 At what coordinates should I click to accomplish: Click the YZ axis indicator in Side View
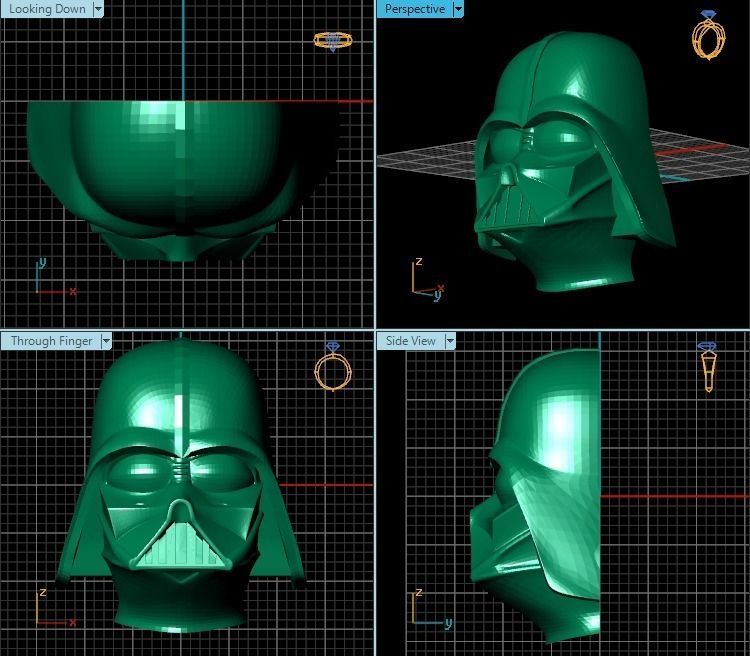tap(432, 608)
